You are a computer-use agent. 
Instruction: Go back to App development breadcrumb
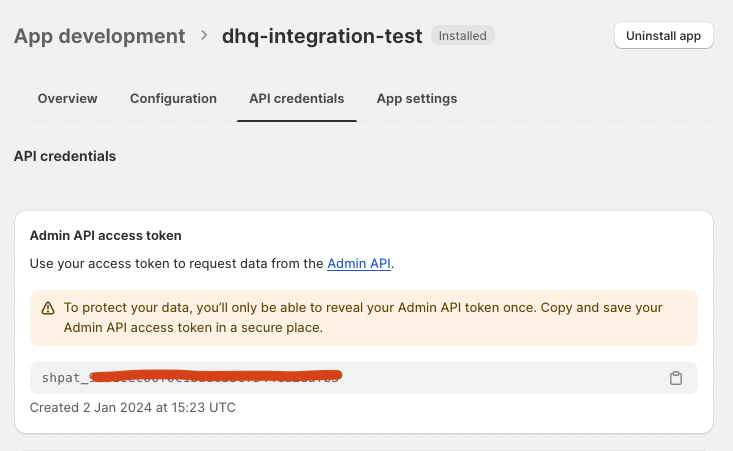click(99, 36)
